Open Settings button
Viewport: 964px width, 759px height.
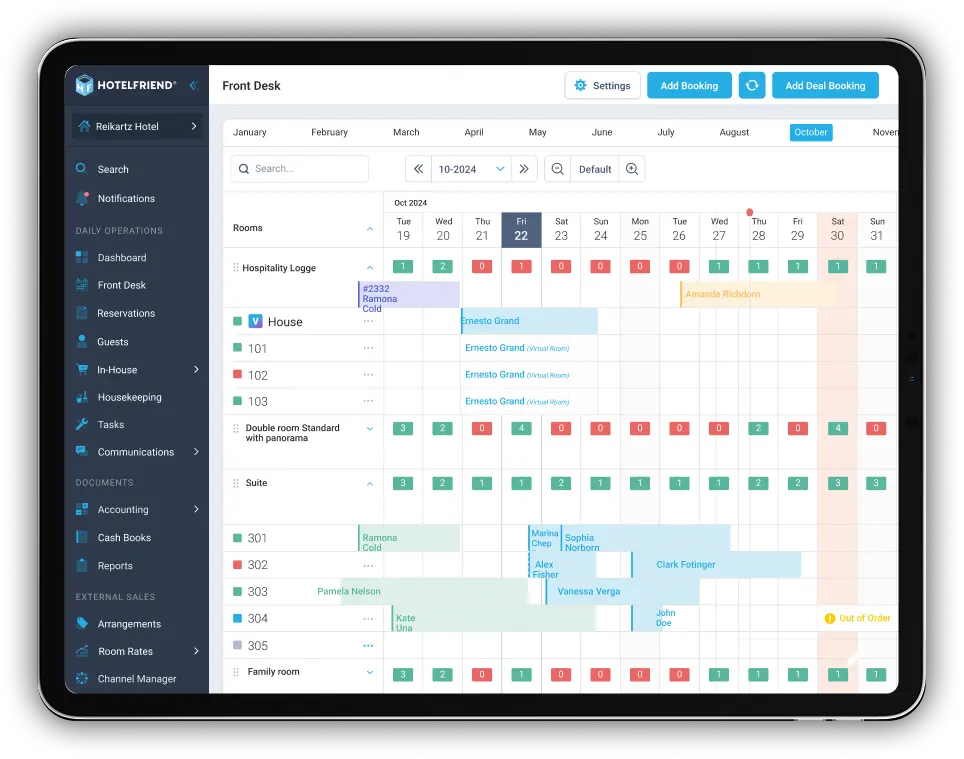pos(602,85)
